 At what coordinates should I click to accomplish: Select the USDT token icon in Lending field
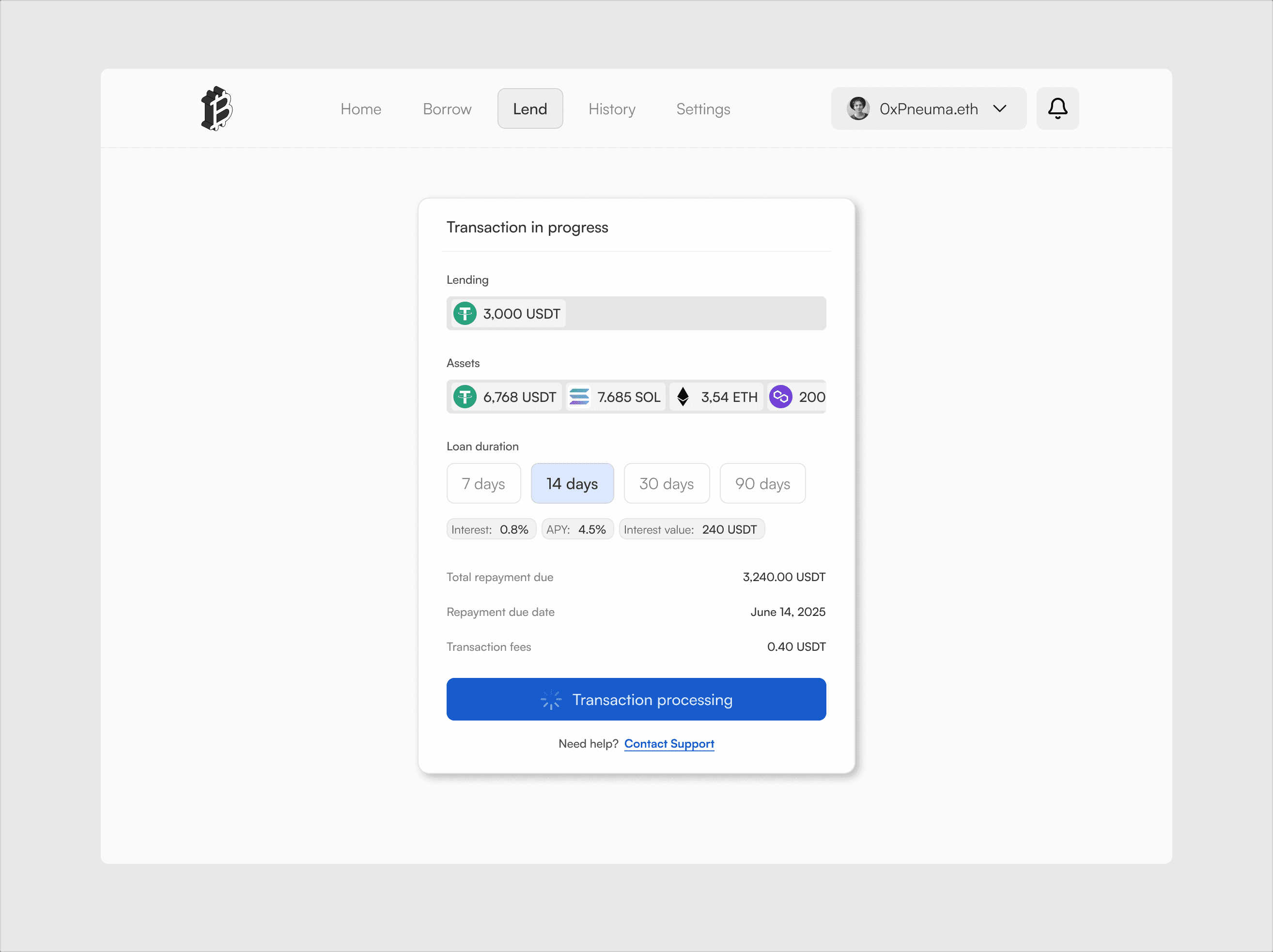pos(465,313)
